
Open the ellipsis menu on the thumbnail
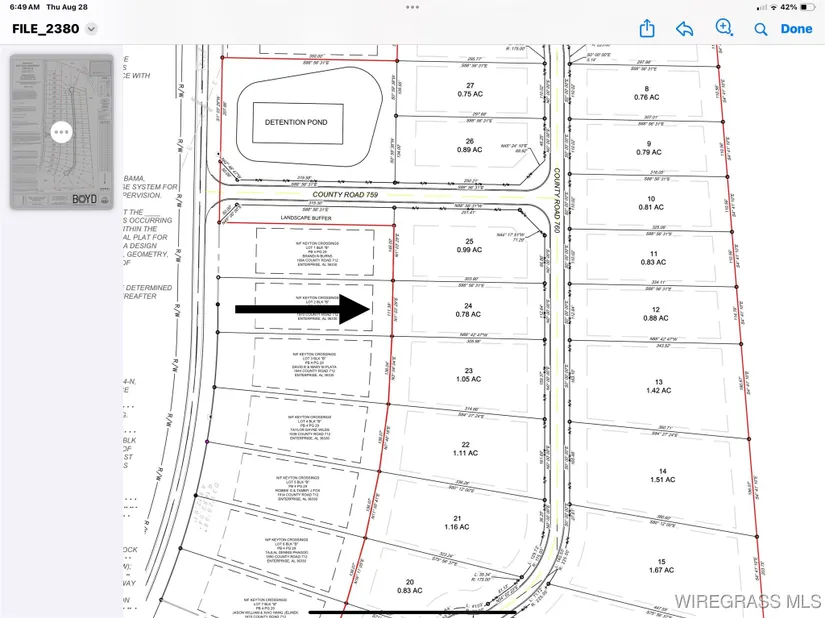(x=61, y=131)
